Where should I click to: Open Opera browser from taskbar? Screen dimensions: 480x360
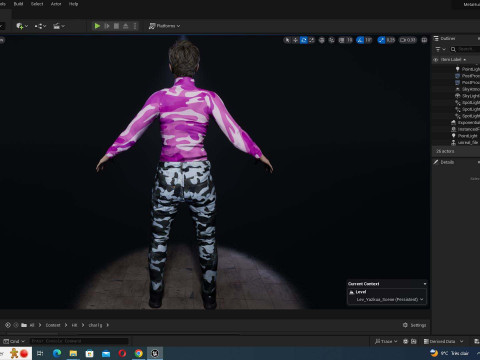(122, 353)
